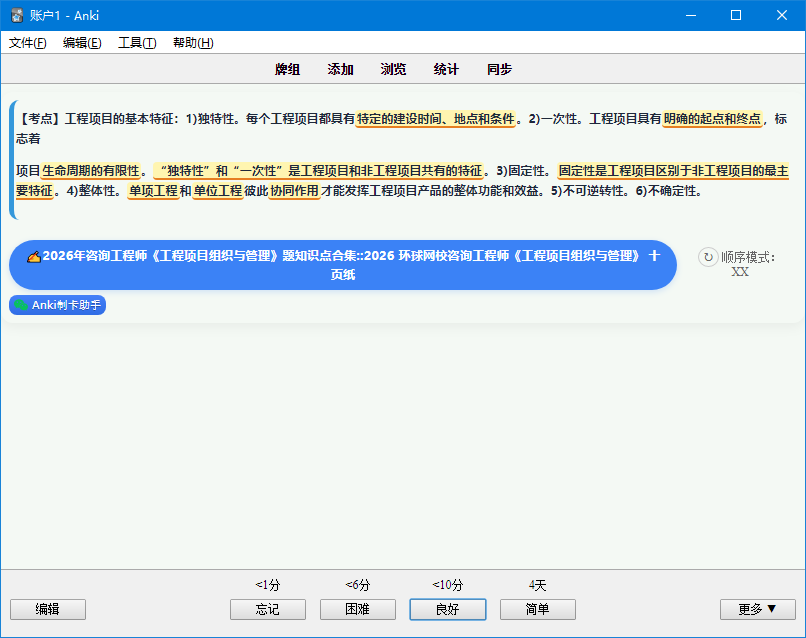Click highlighted text 协同作用
The image size is (806, 638).
[x=295, y=191]
